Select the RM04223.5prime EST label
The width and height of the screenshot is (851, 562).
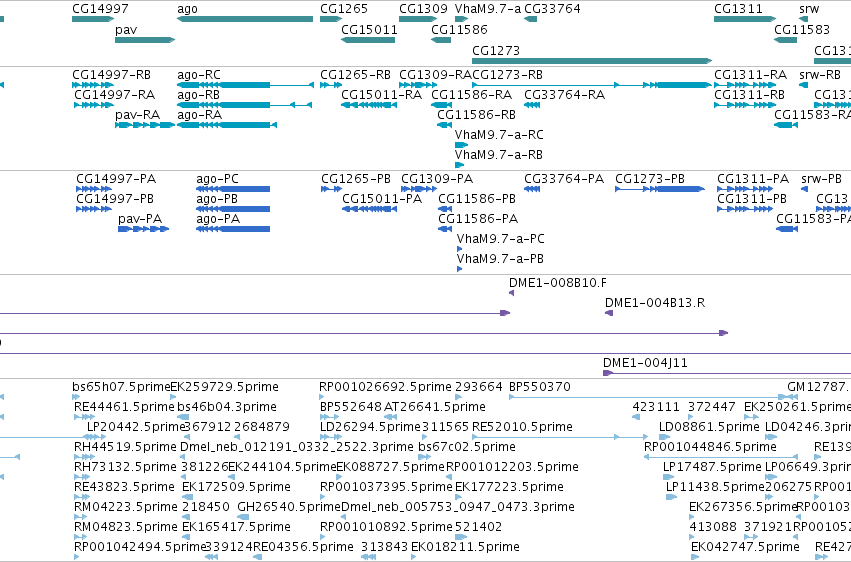click(x=125, y=507)
